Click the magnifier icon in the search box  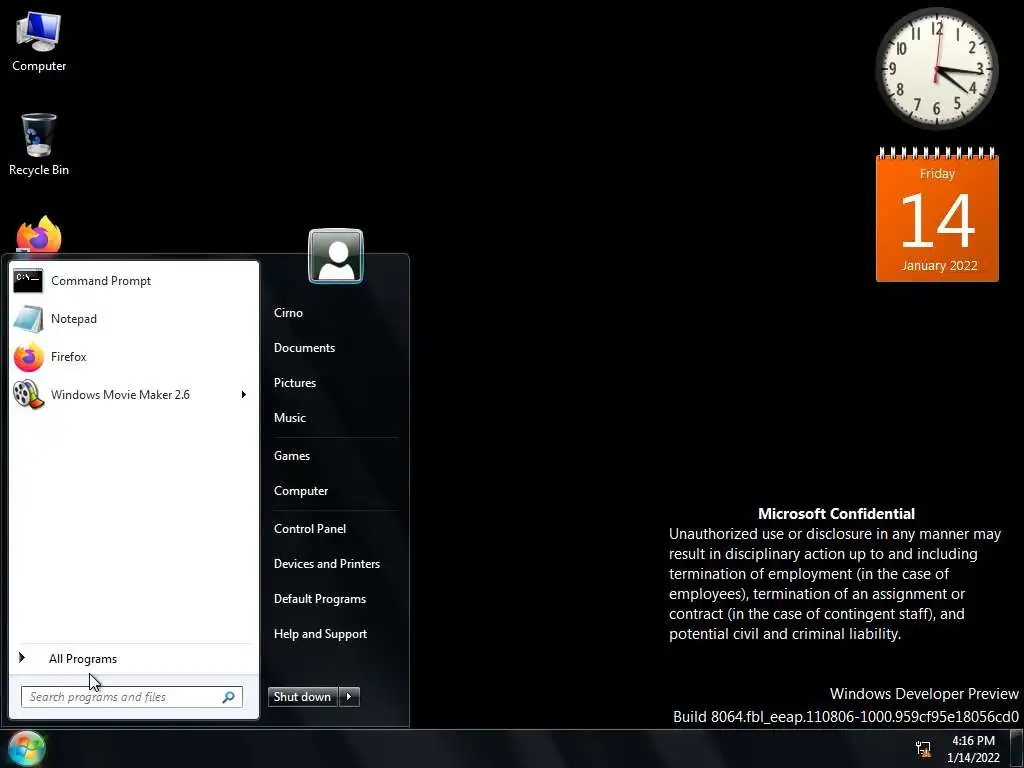(229, 697)
